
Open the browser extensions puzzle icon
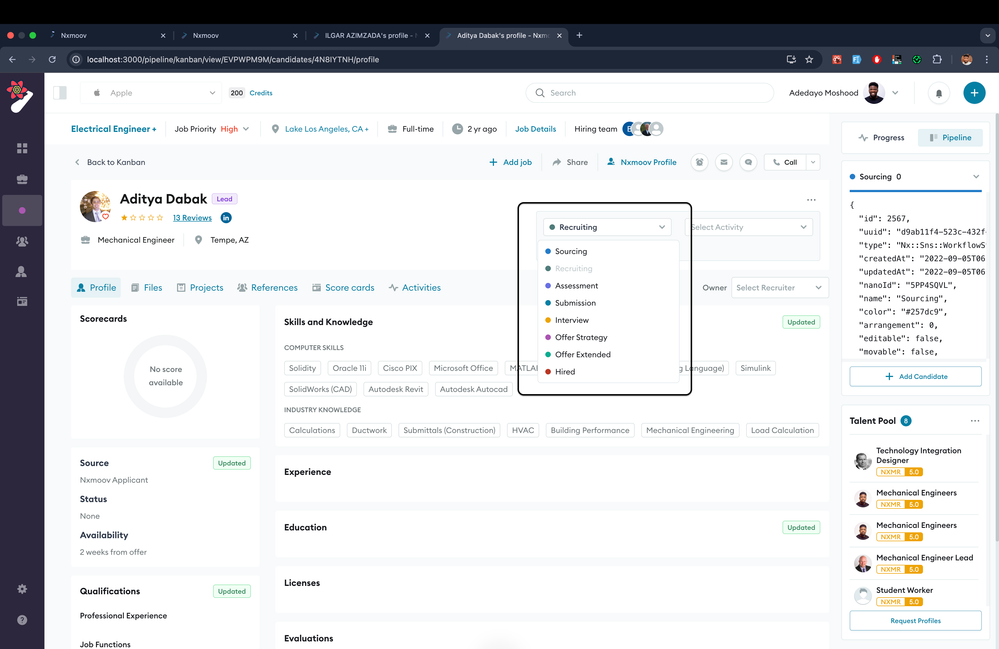(x=937, y=59)
